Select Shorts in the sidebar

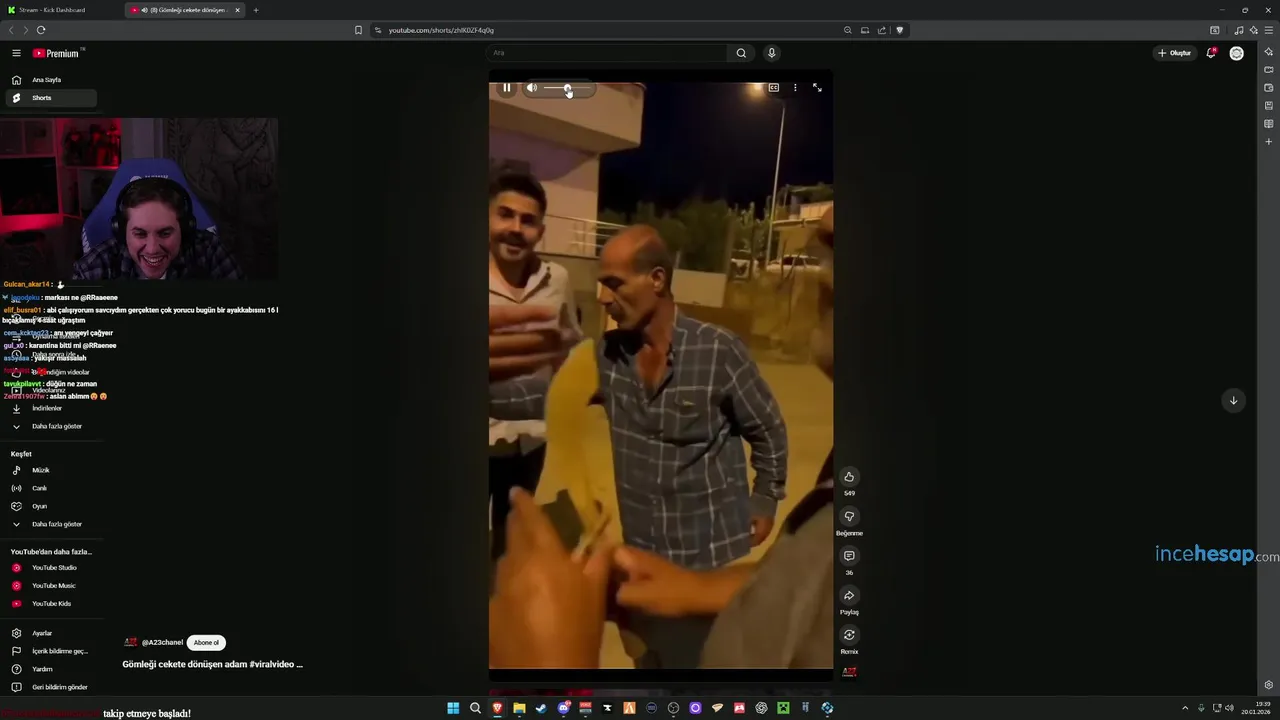50,98
